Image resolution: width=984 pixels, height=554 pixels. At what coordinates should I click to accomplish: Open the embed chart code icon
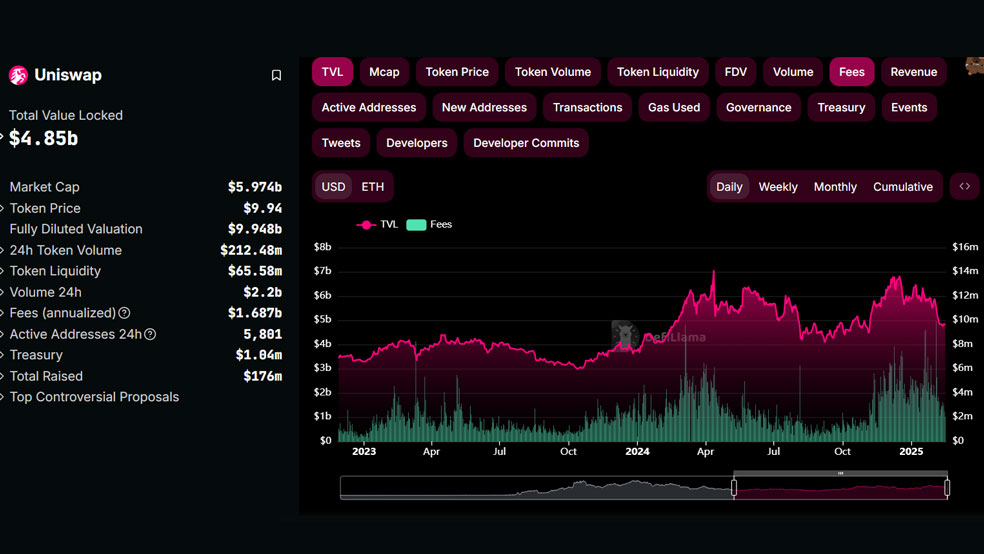tap(965, 186)
